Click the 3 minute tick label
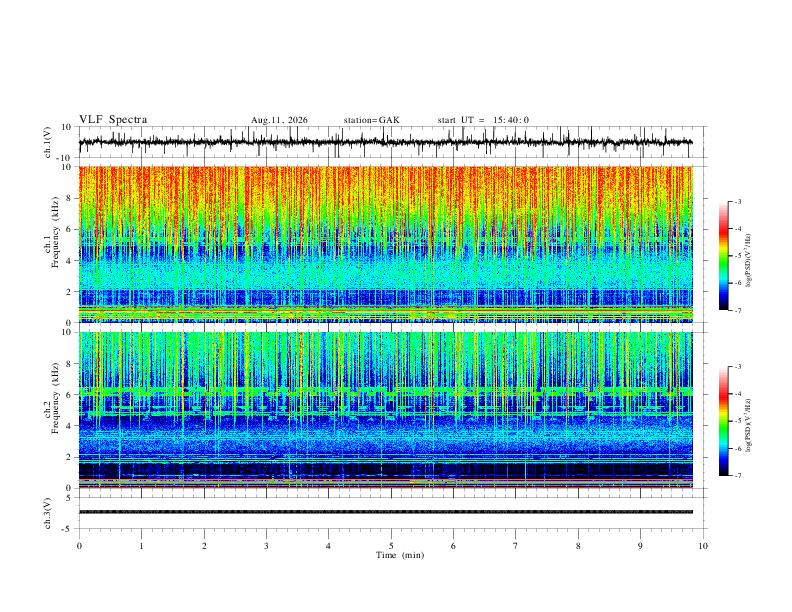This screenshot has height=612, width=792. coord(266,546)
